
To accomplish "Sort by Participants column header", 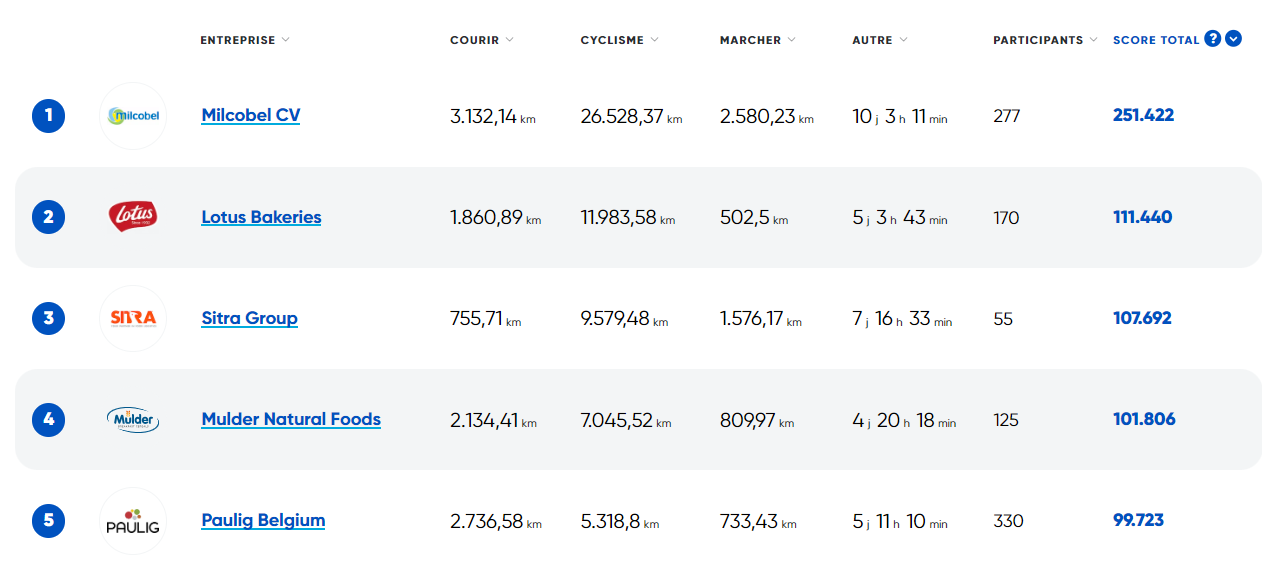I will tap(1045, 40).
